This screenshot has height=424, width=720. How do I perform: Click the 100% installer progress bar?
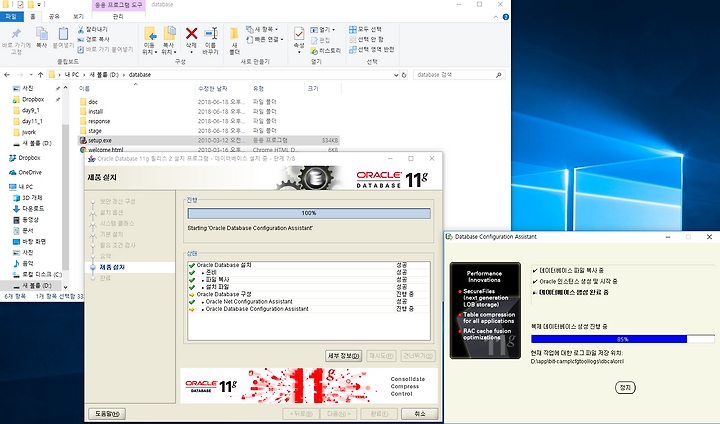[309, 213]
